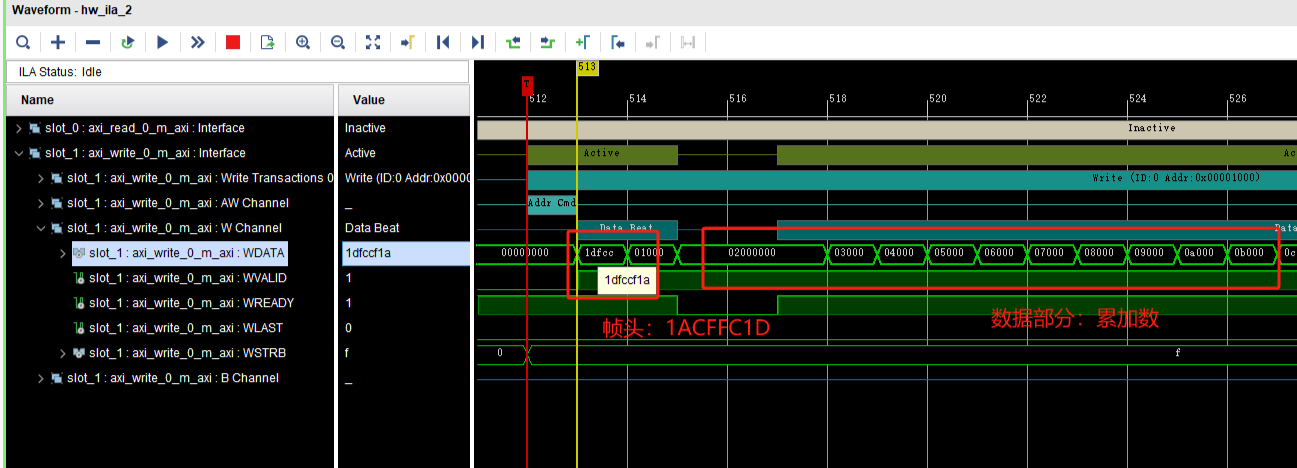
Task: Click the 'Inactive' value for slot_0
Action: click(x=366, y=128)
